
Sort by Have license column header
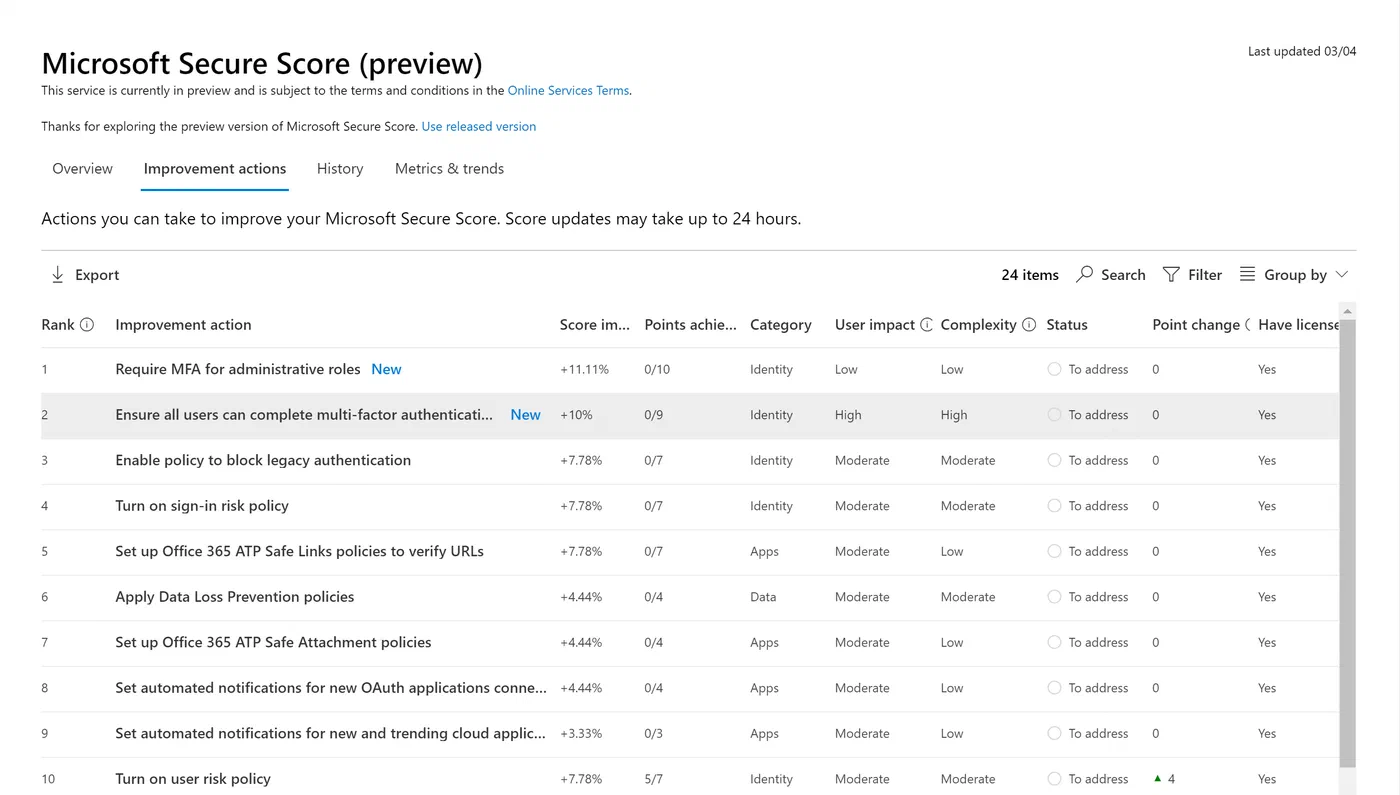[x=1298, y=324]
